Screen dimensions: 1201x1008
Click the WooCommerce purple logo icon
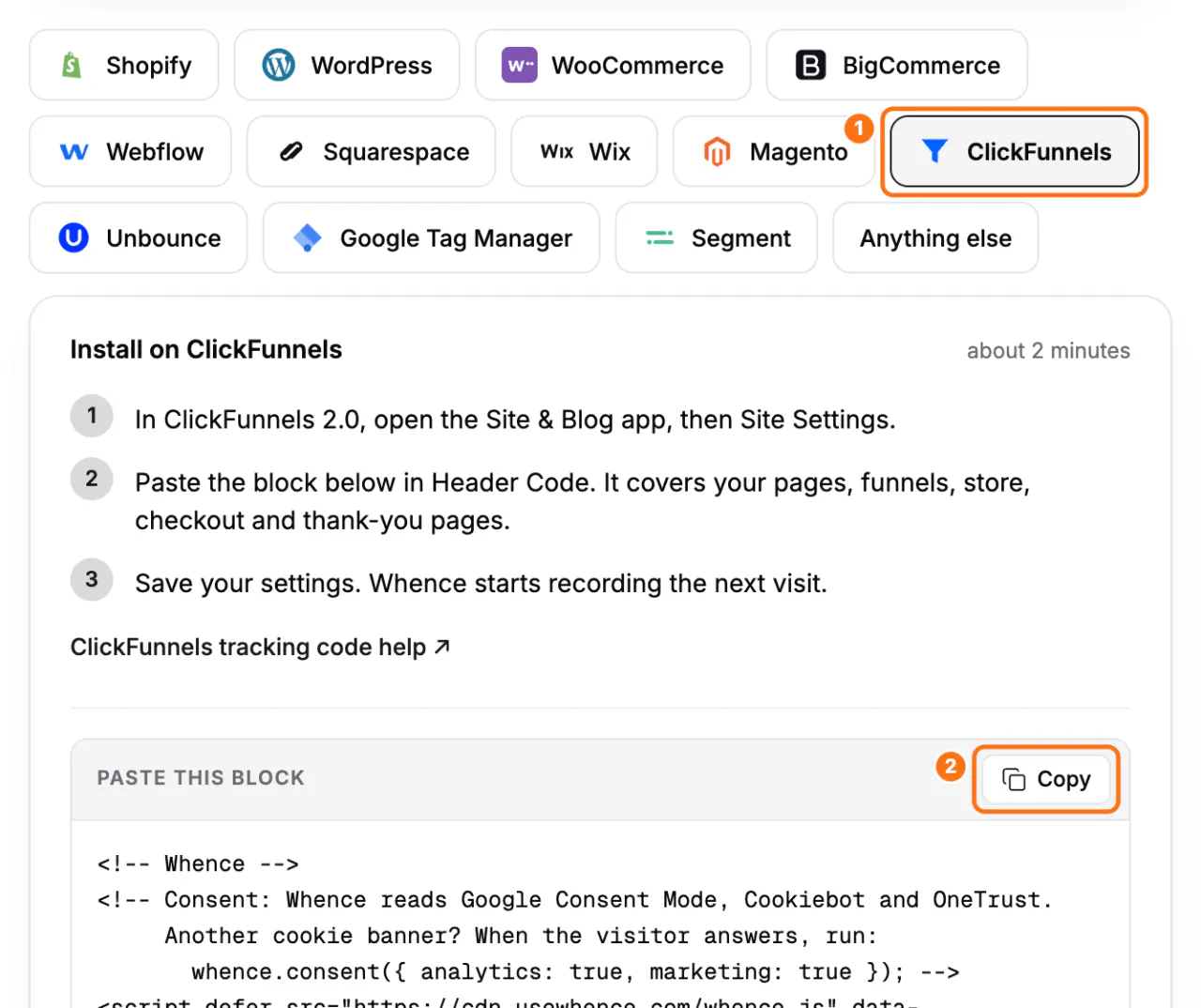pos(520,65)
